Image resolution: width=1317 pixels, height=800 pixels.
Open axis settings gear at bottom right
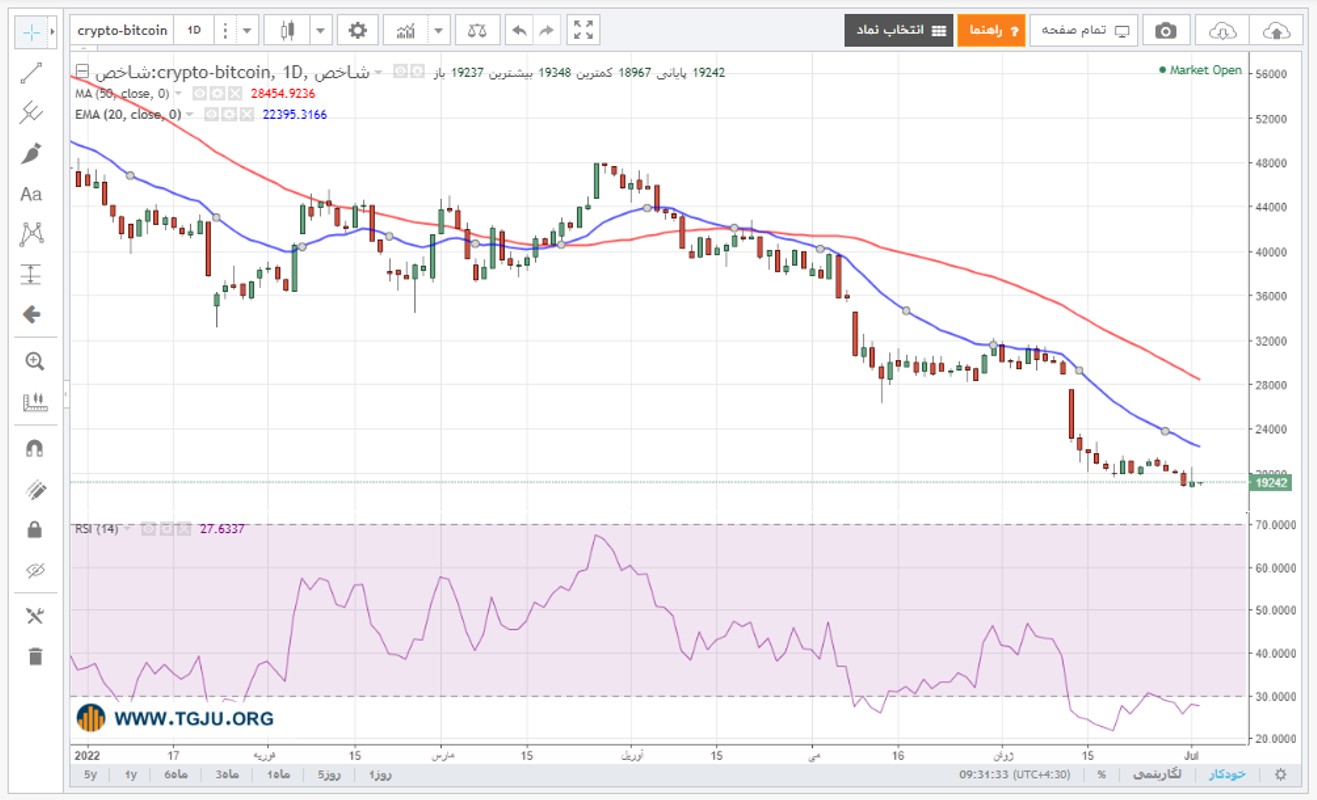pyautogui.click(x=1280, y=775)
